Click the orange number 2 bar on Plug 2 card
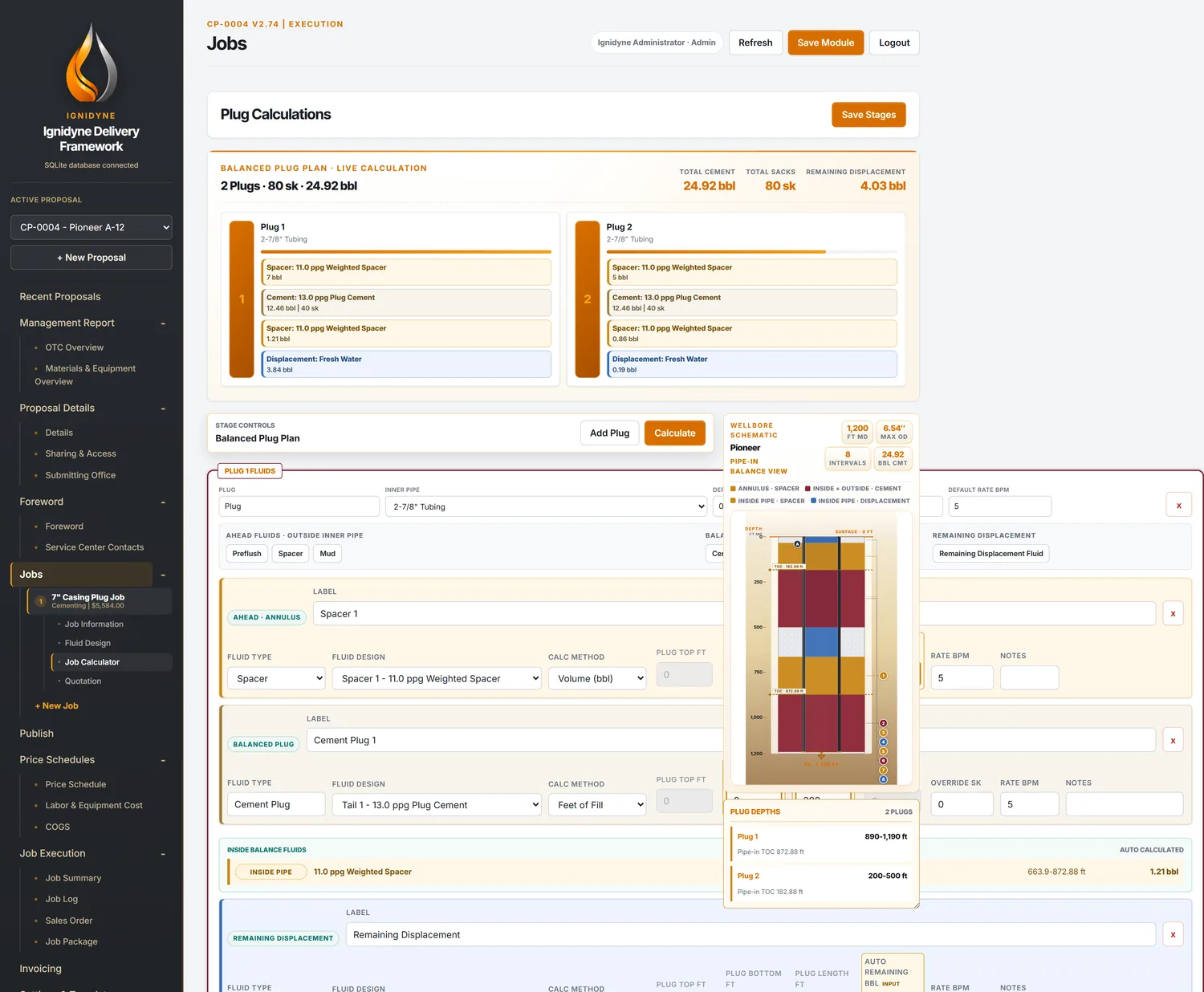 [588, 299]
